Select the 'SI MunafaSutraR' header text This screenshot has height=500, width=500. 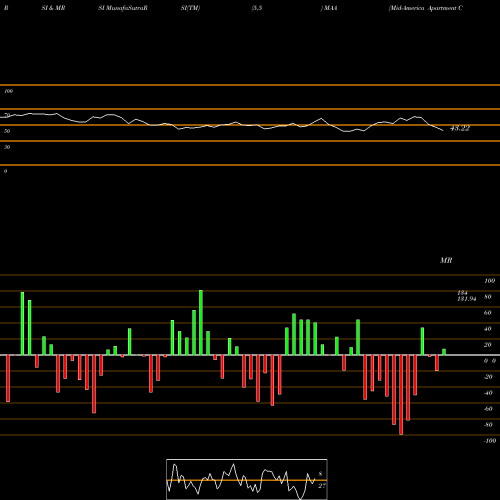point(123,8)
